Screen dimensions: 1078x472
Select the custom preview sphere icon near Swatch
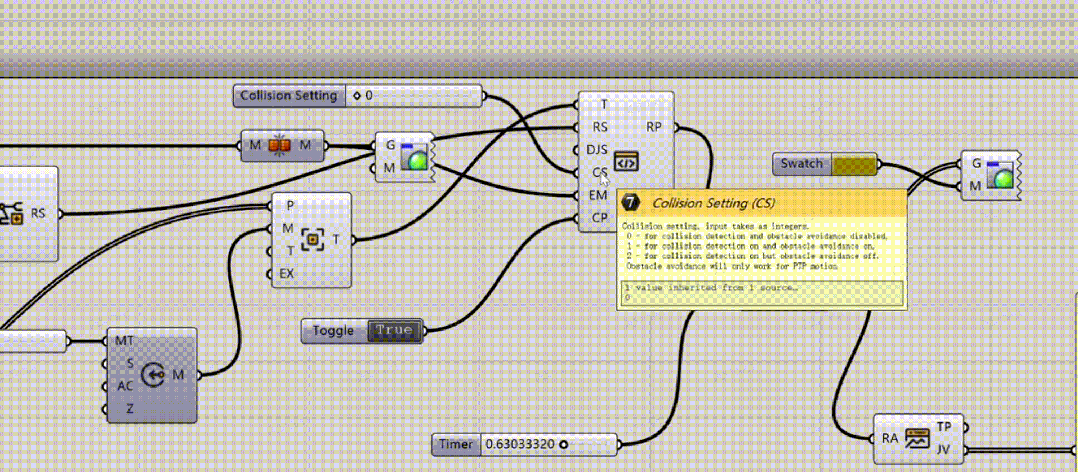[1001, 176]
